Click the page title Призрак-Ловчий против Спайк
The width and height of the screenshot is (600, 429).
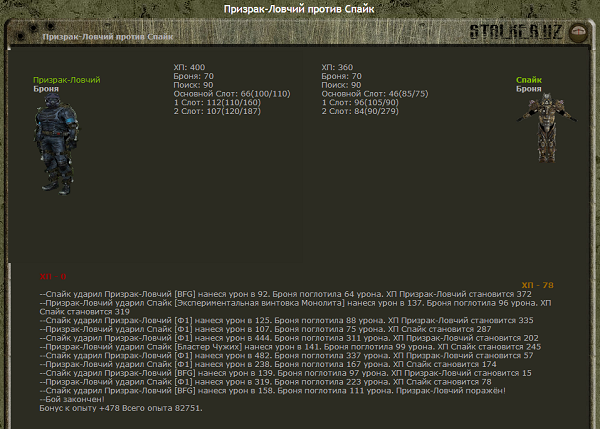(x=299, y=9)
